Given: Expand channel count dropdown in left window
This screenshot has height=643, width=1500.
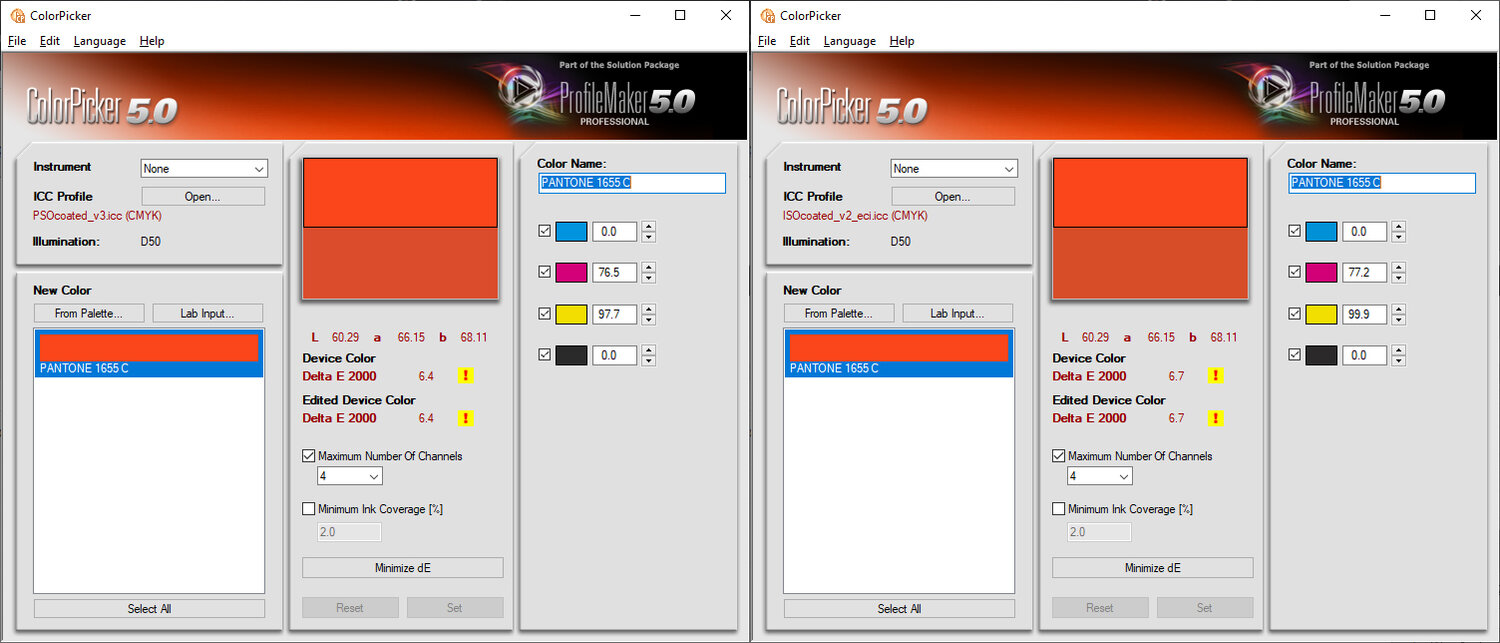Looking at the screenshot, I should [349, 477].
